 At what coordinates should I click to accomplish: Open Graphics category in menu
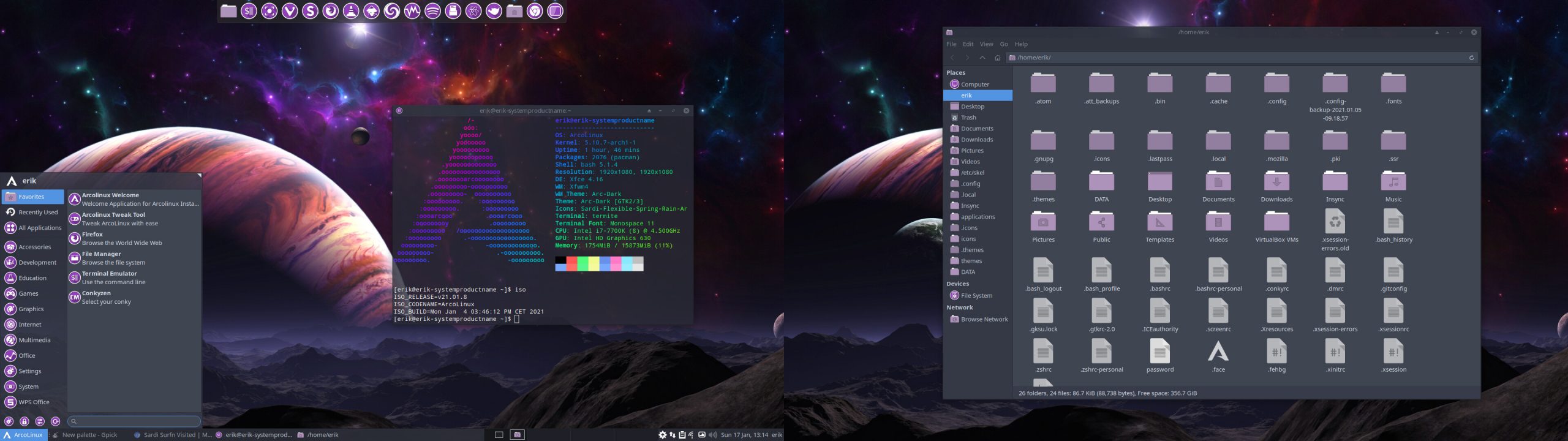coord(33,309)
